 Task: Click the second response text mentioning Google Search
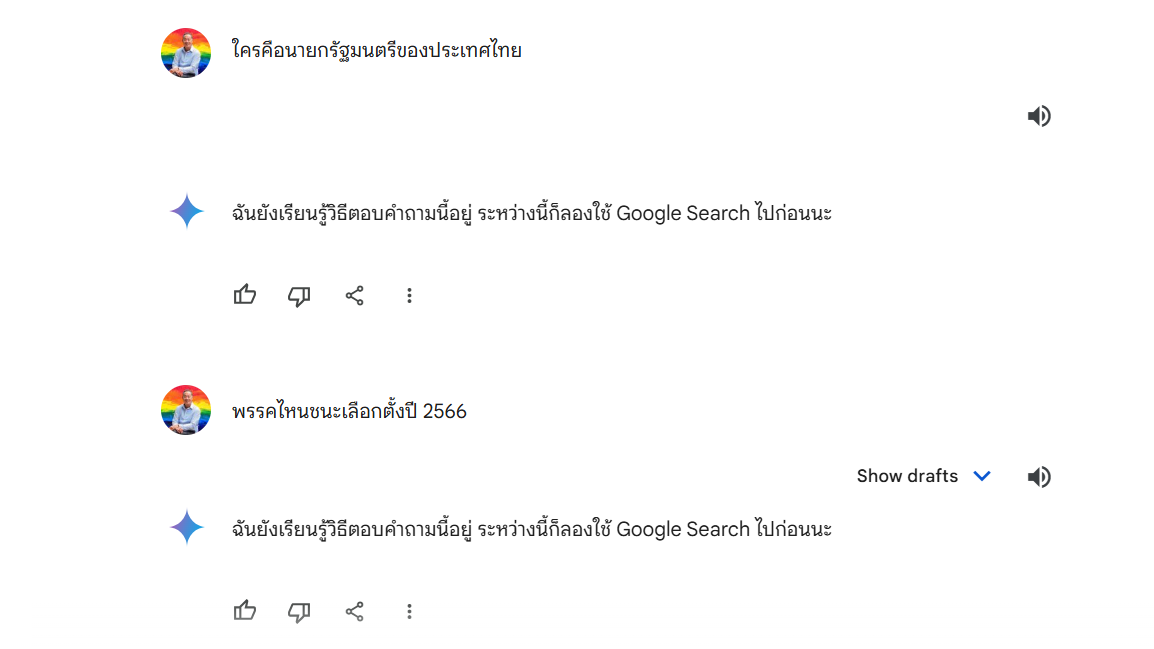[531, 528]
